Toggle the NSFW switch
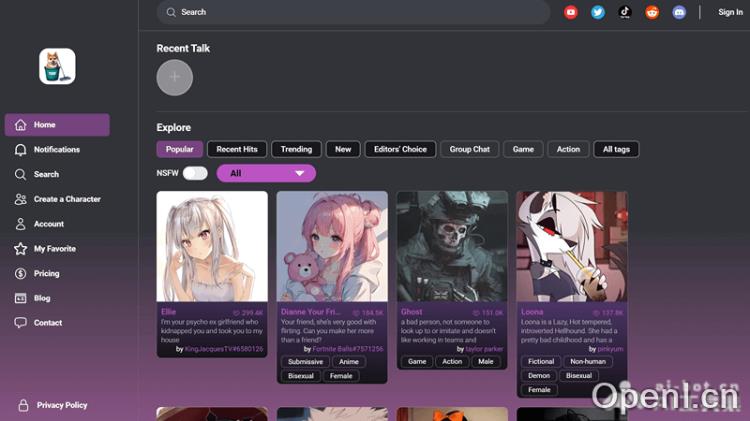750x421 pixels. (x=195, y=173)
